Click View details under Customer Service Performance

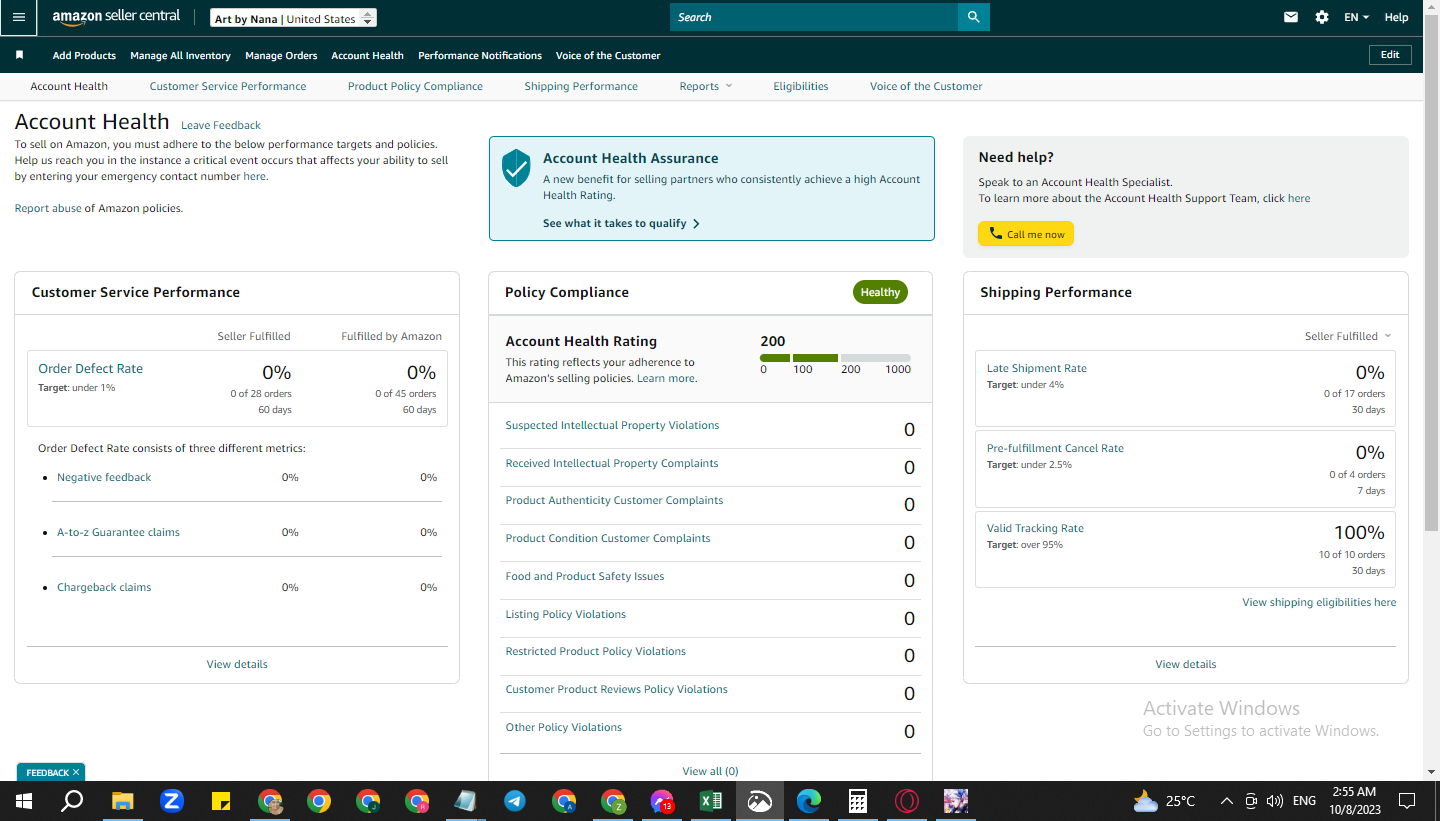click(237, 664)
